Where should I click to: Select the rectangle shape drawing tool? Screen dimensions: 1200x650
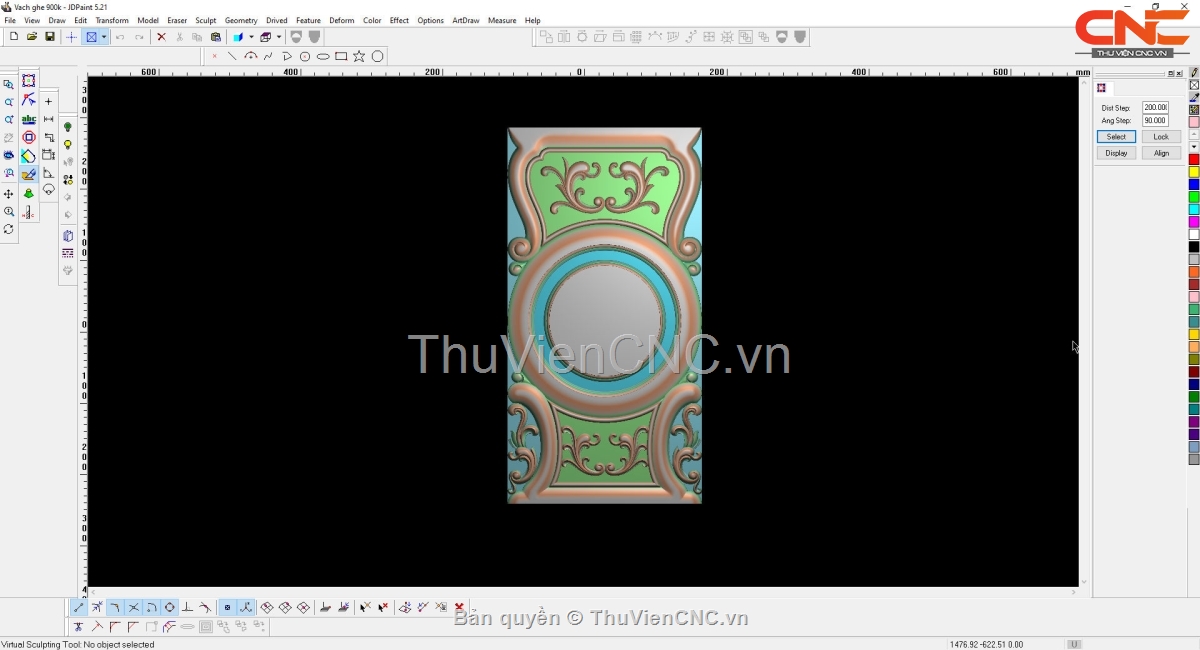tap(341, 56)
